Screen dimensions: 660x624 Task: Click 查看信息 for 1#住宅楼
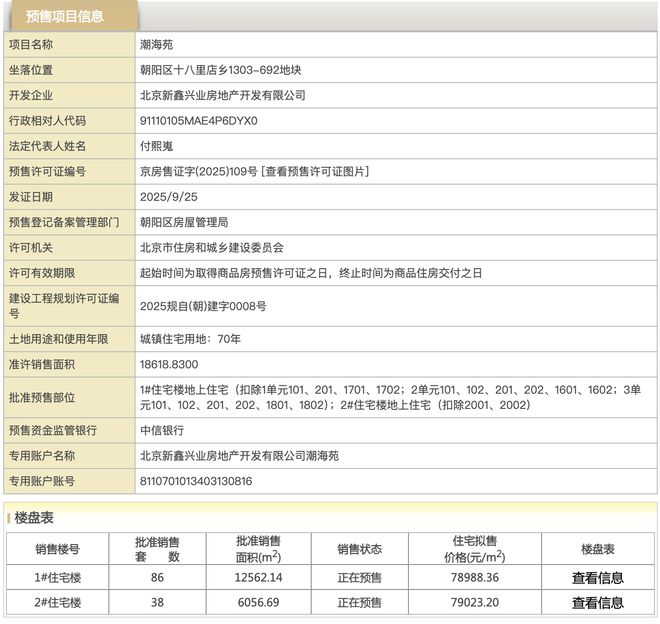tap(597, 577)
